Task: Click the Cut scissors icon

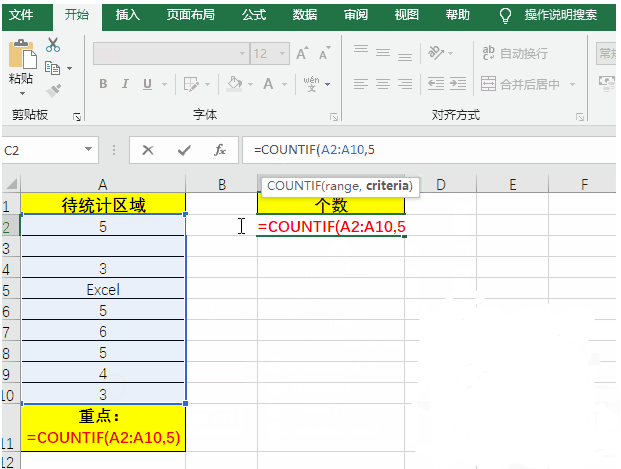Action: point(53,45)
